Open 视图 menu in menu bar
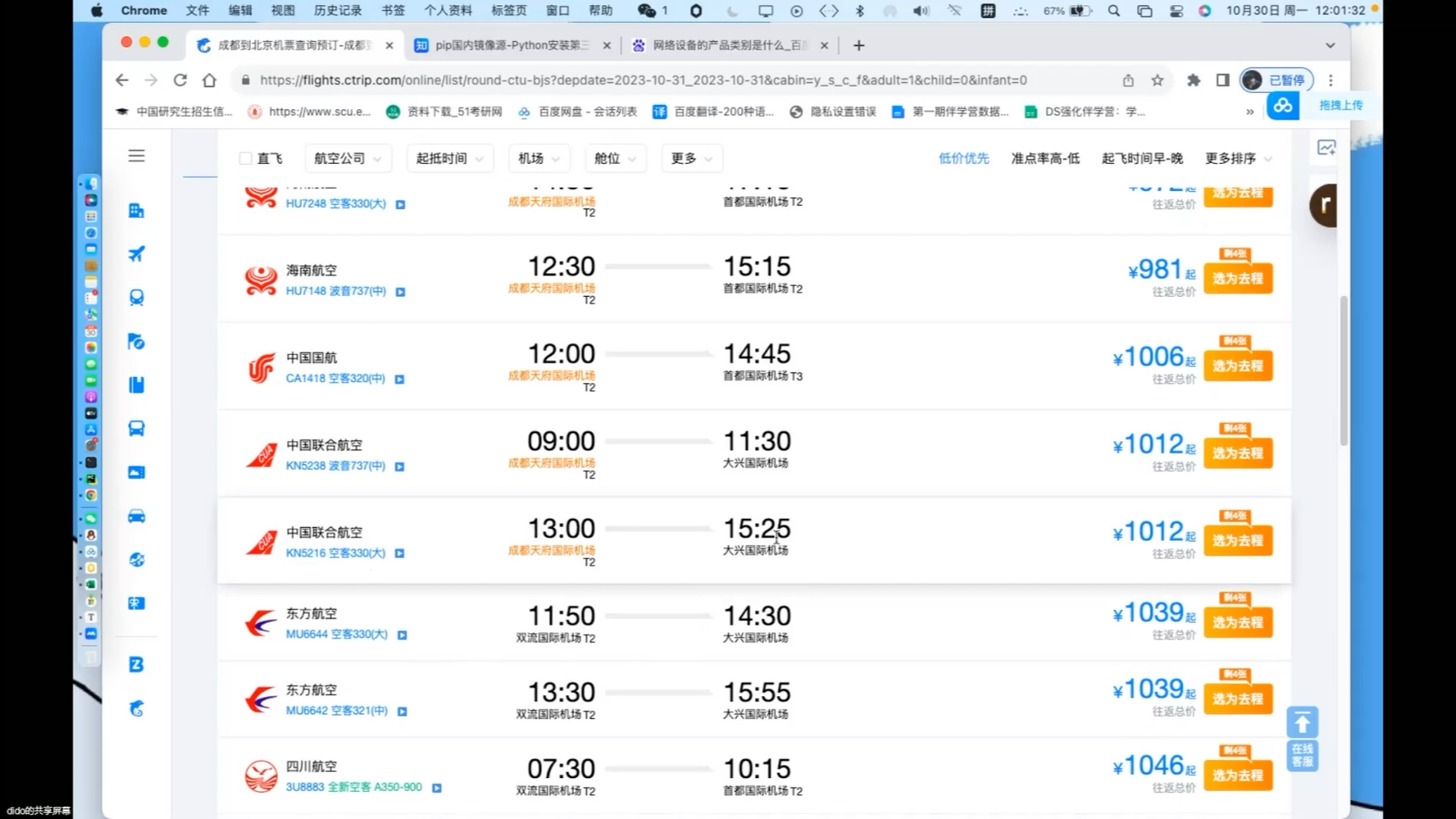 point(282,10)
